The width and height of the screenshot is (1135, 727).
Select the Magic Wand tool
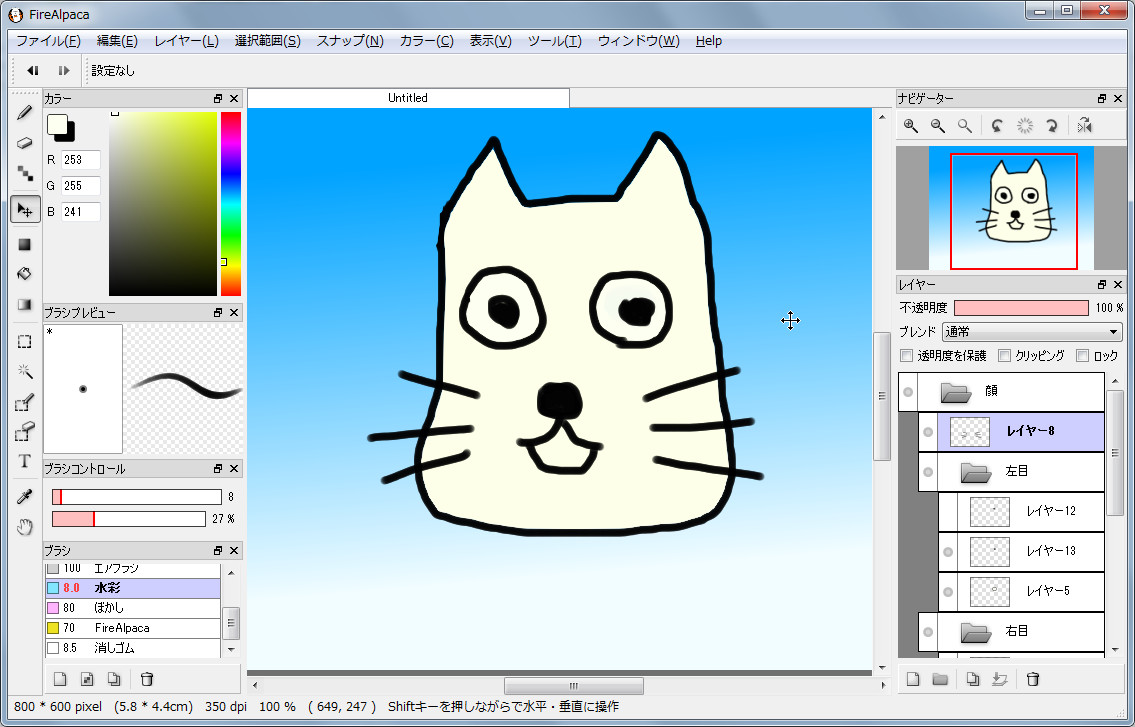click(x=25, y=371)
